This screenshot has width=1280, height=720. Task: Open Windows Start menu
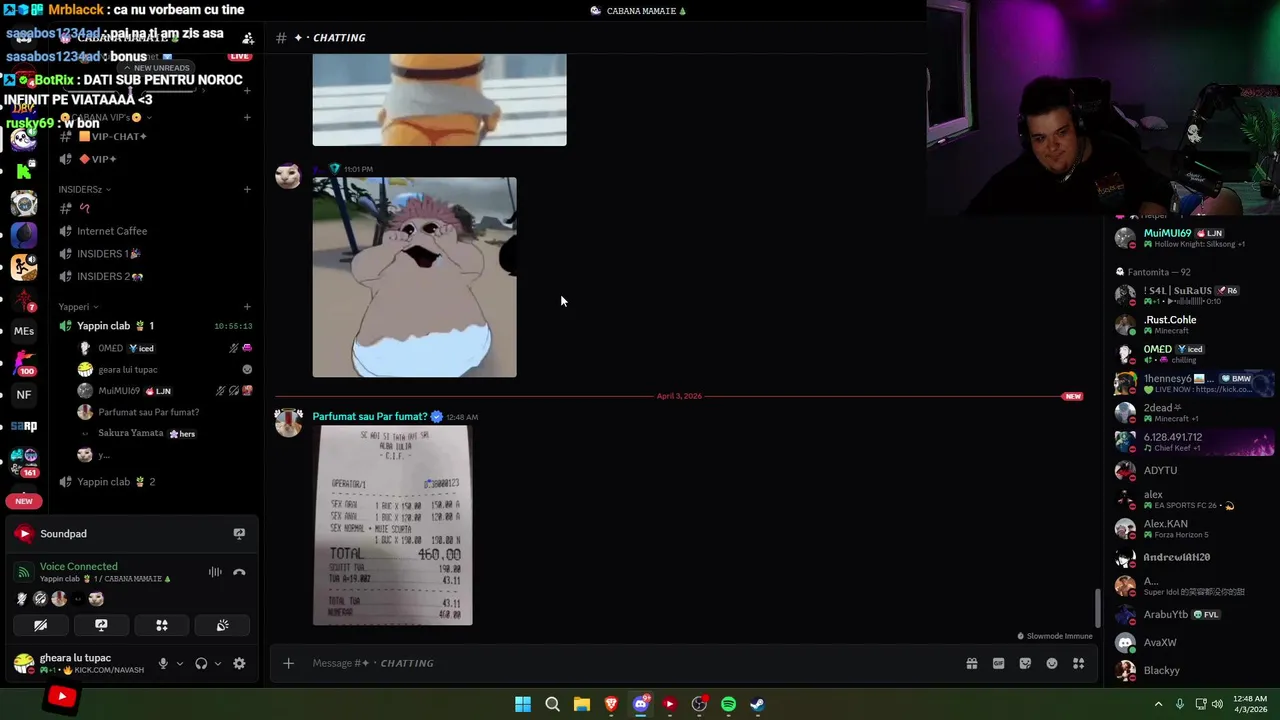(523, 704)
